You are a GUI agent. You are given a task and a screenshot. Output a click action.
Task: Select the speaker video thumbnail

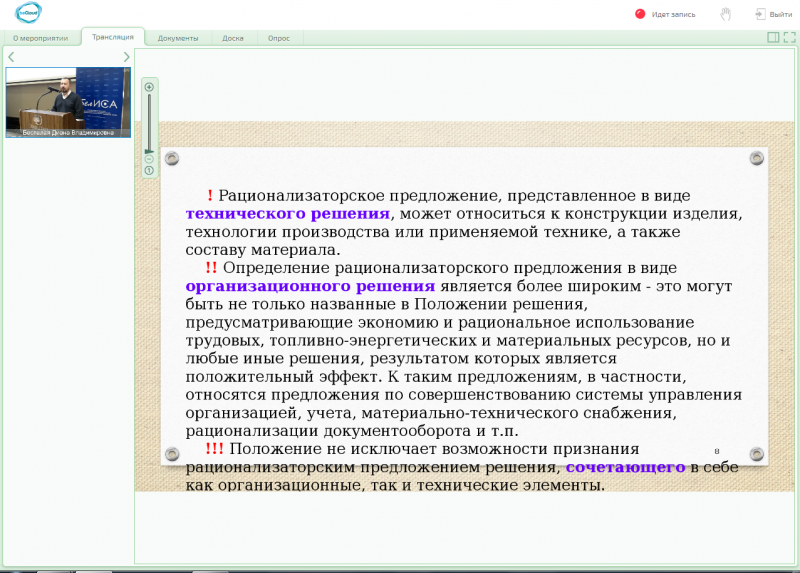[68, 101]
